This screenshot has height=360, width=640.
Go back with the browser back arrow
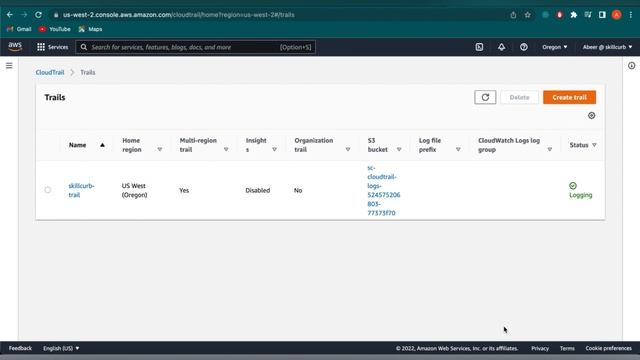(10, 15)
